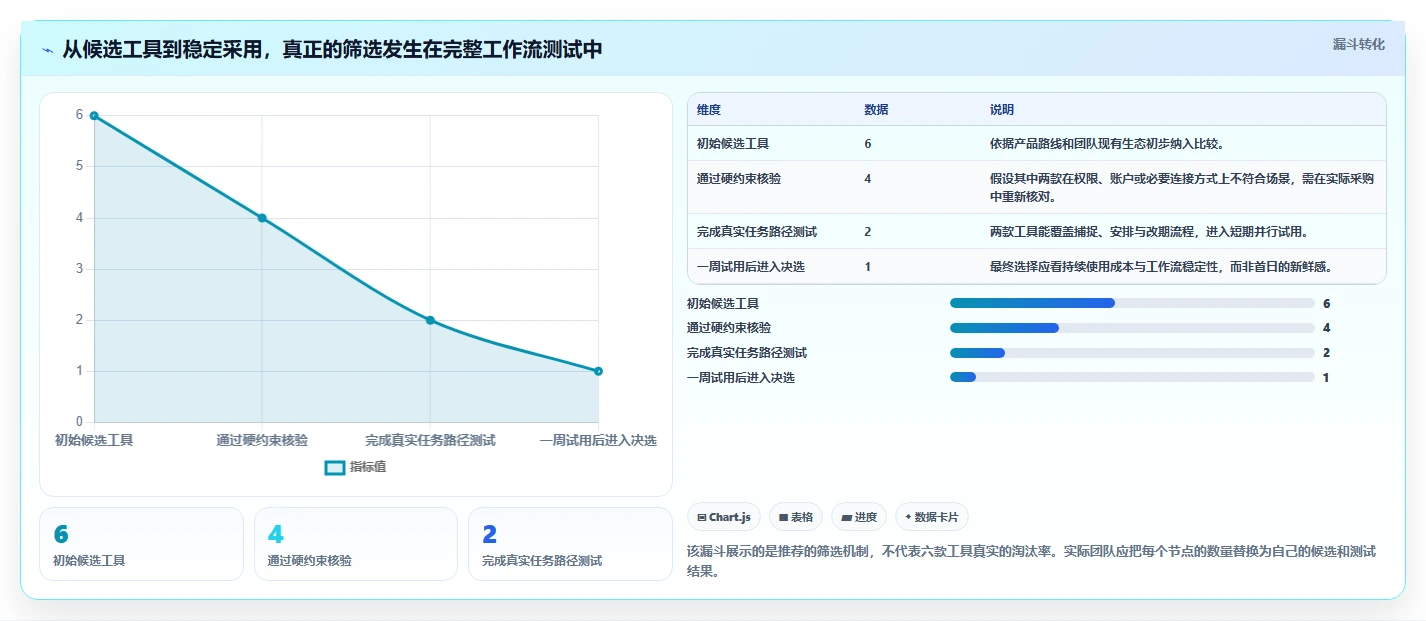Click 完成真实任务路径测试 cell in the table

[757, 232]
